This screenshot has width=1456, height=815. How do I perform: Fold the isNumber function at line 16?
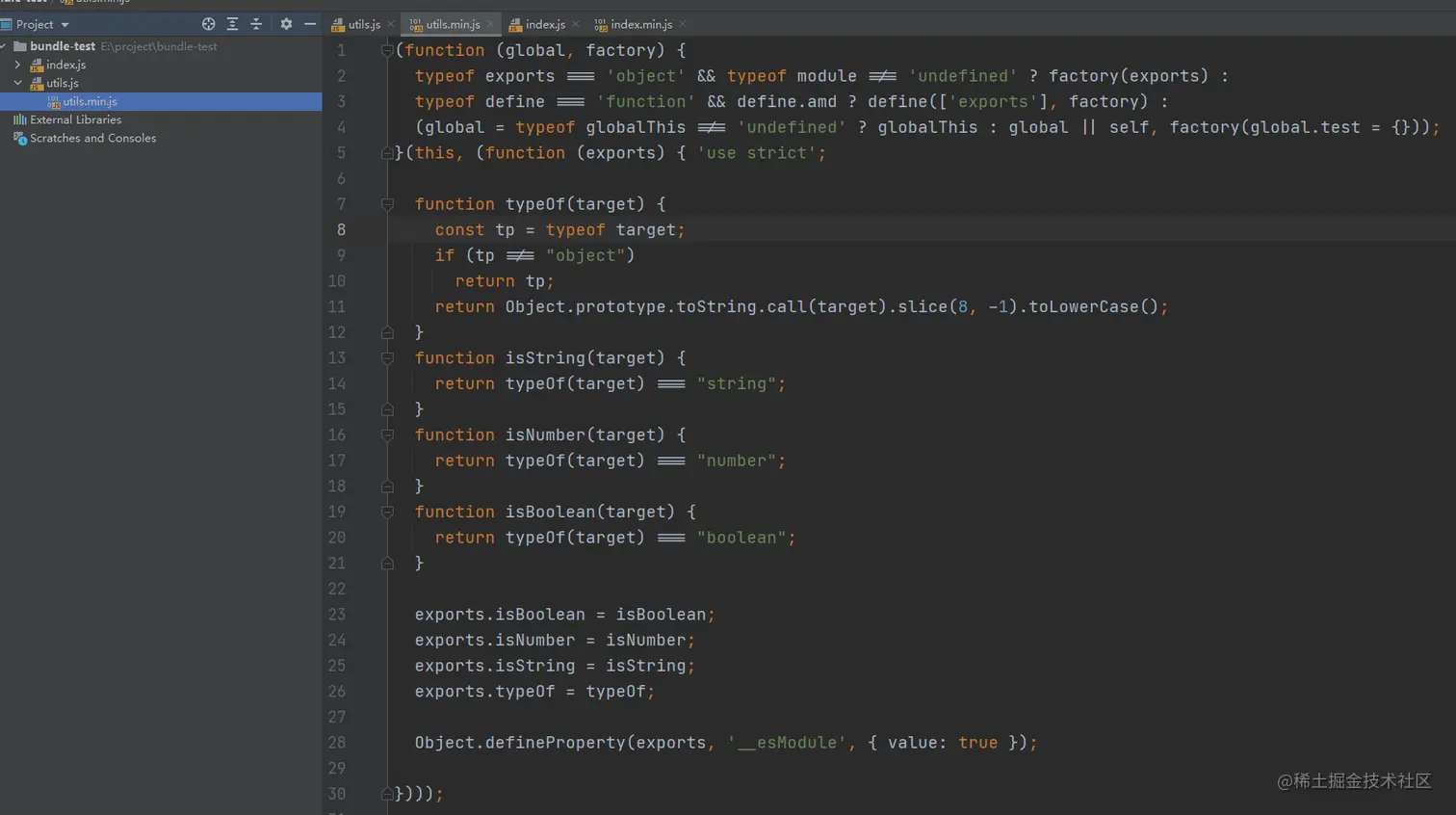(387, 435)
